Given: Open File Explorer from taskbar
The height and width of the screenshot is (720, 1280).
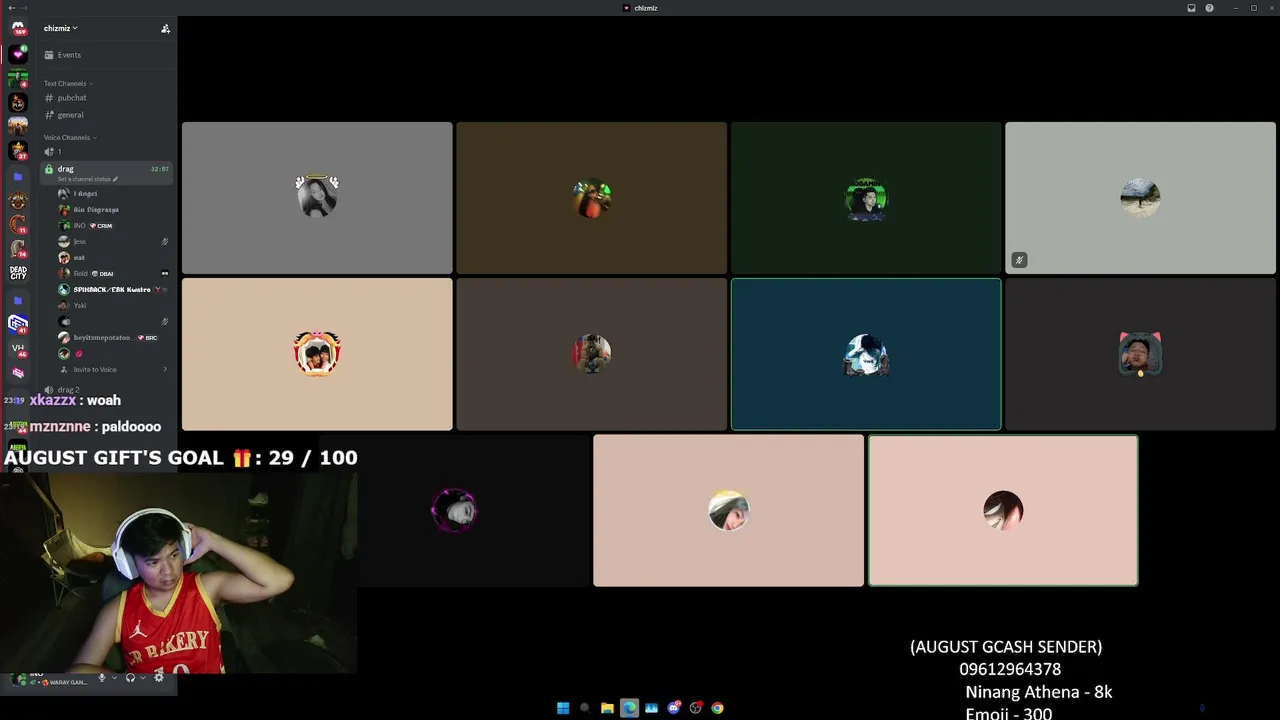Looking at the screenshot, I should tap(607, 708).
